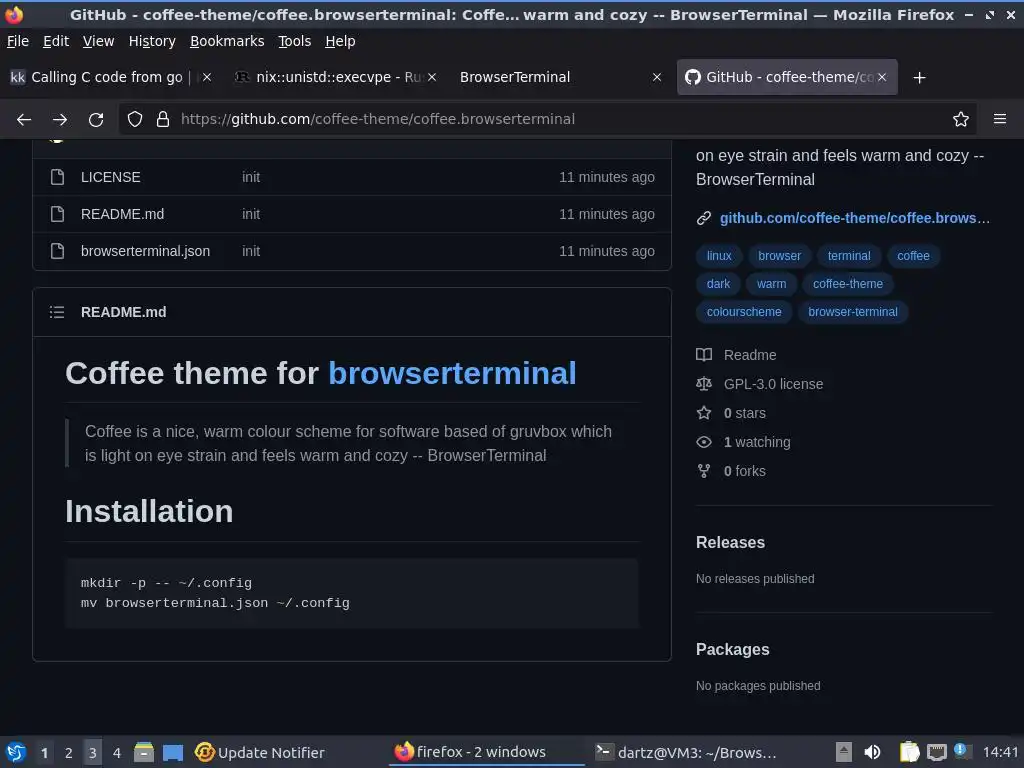Close the GitHub coffee-theme tab
Screen dimensions: 1024x768
(x=882, y=77)
